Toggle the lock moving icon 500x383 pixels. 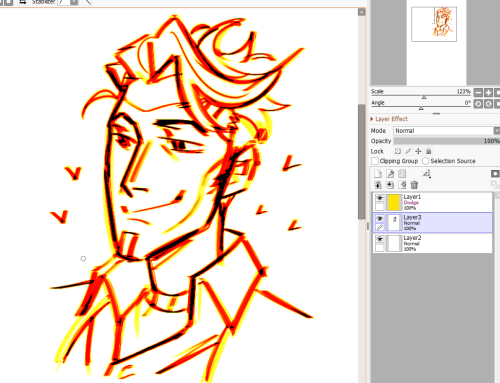tap(418, 151)
